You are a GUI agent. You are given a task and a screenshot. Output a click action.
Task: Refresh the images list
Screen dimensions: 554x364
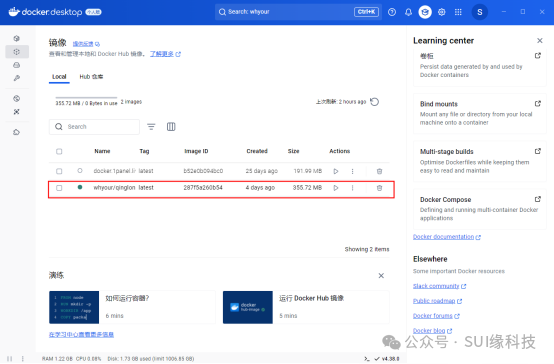point(375,102)
